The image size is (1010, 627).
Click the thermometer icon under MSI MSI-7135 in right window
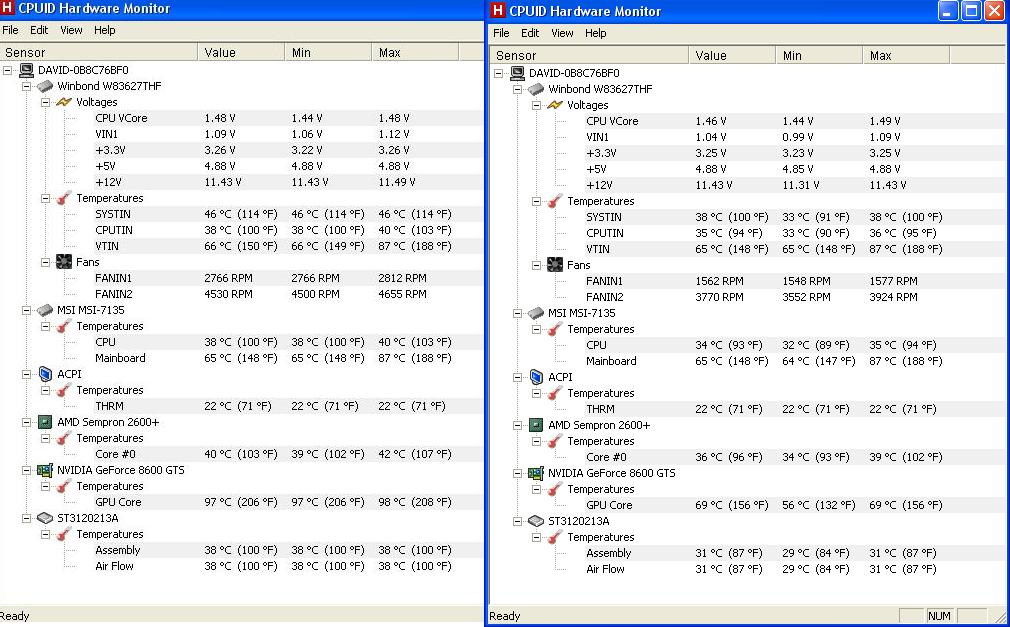point(555,329)
